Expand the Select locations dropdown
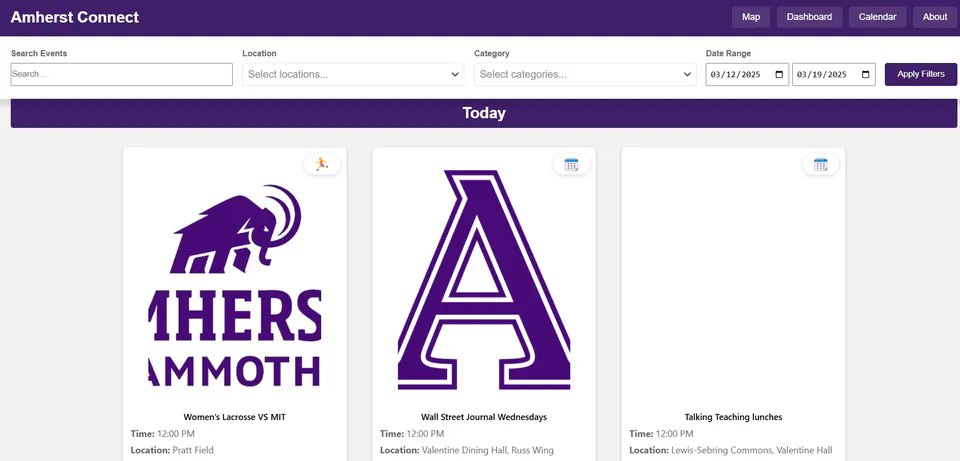The image size is (960, 461). click(x=353, y=74)
